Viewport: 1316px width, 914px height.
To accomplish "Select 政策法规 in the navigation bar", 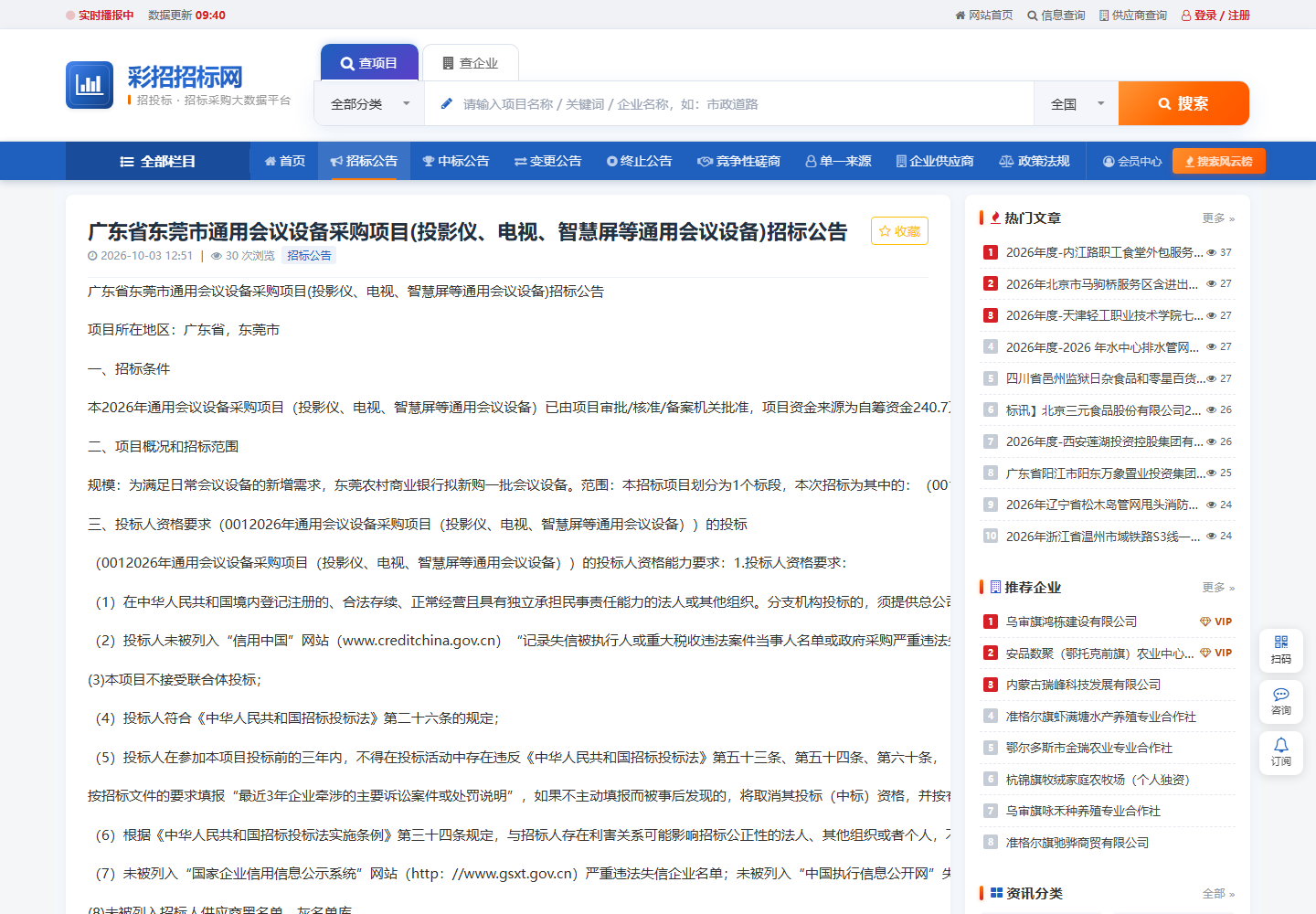I will (1035, 161).
